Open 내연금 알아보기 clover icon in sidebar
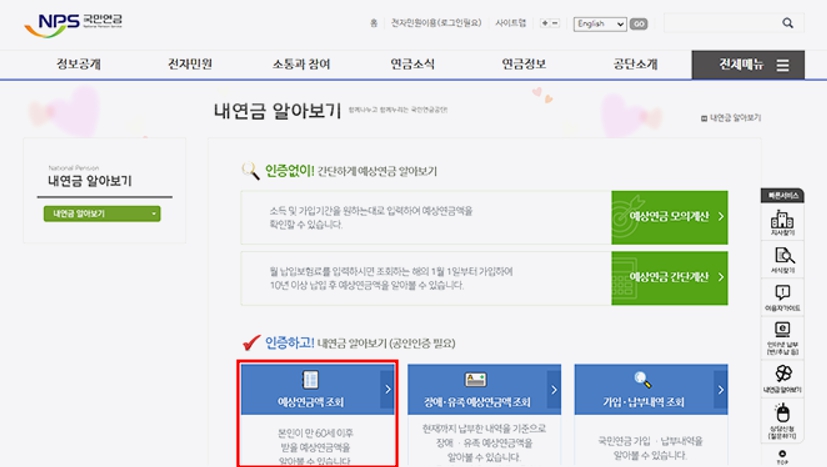Image resolution: width=827 pixels, height=467 pixels. (783, 374)
